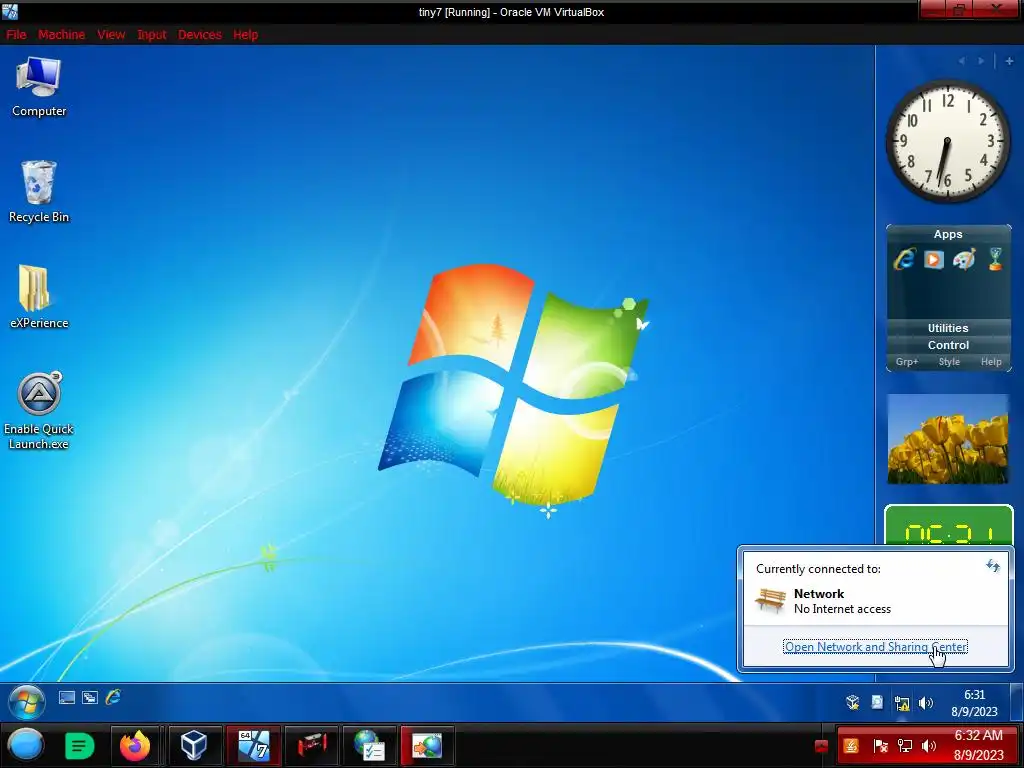
Task: Click previous gadget page arrow in sidebar
Action: [961, 61]
